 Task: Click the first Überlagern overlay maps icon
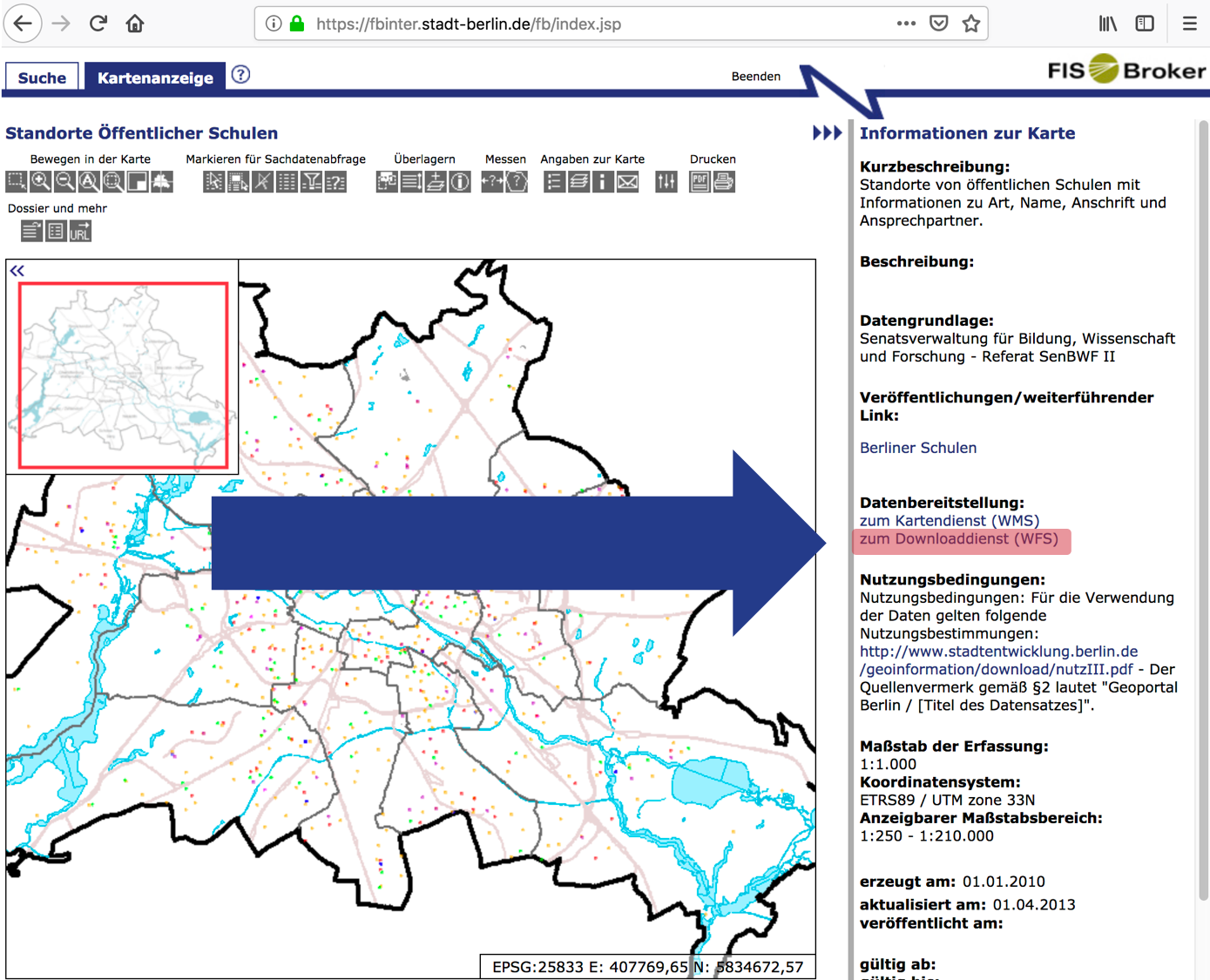[x=388, y=181]
